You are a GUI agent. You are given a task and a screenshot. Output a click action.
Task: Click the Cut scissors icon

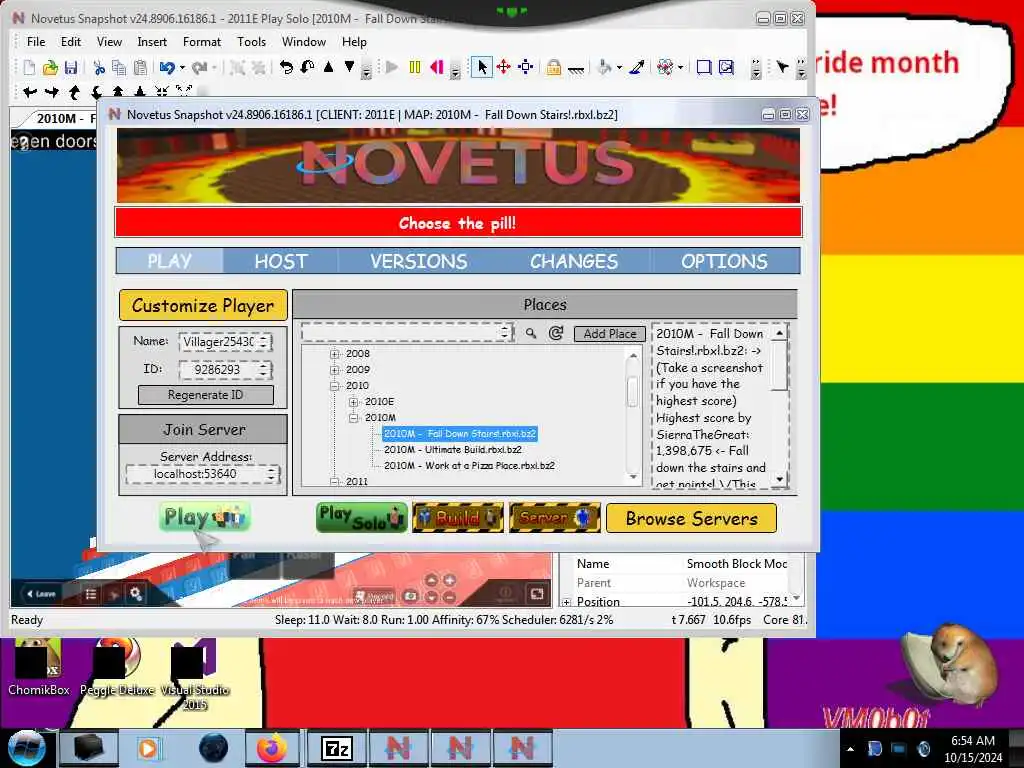pyautogui.click(x=99, y=67)
